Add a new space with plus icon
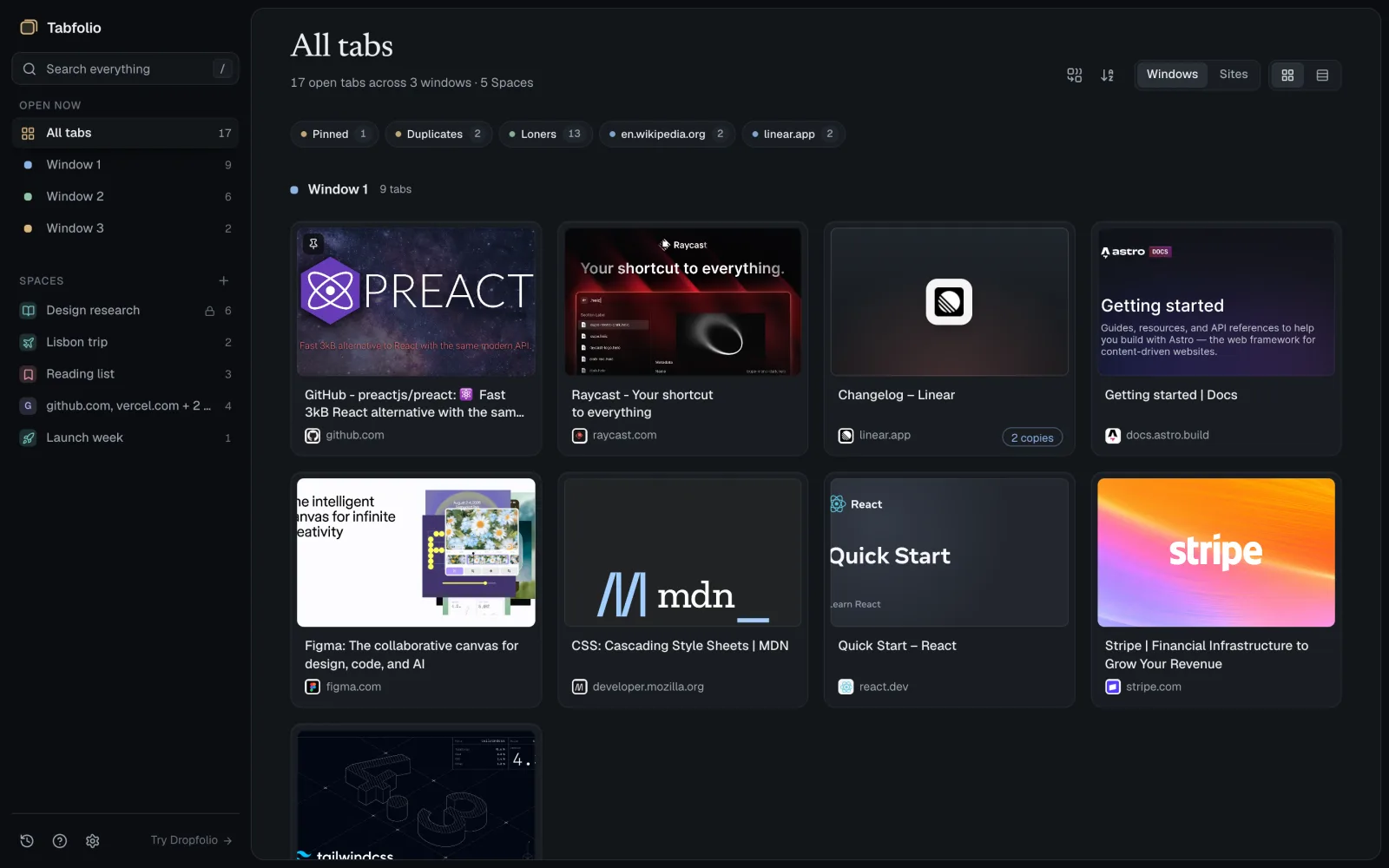This screenshot has width=1389, height=868. coord(224,280)
